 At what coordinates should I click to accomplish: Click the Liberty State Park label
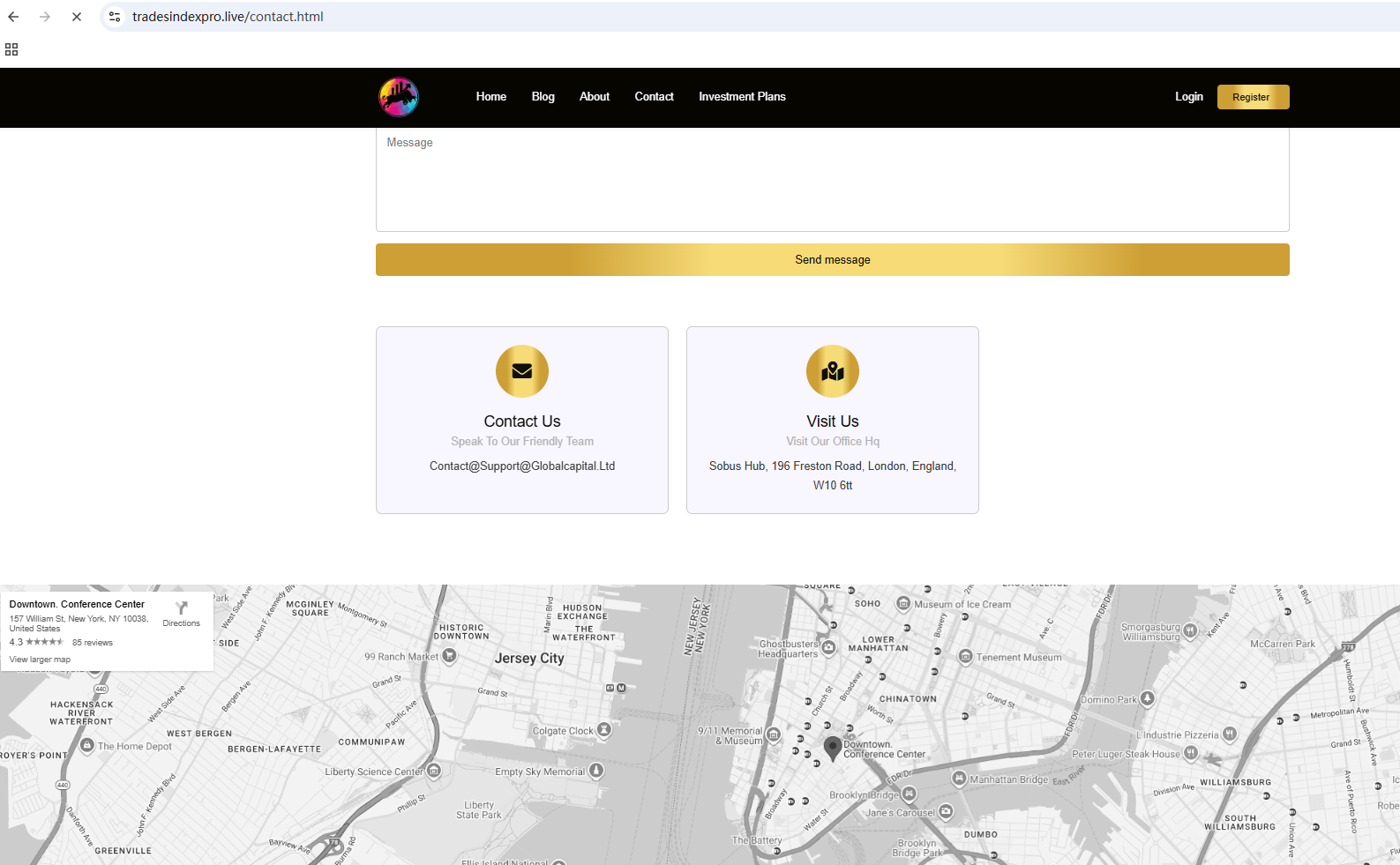479,810
